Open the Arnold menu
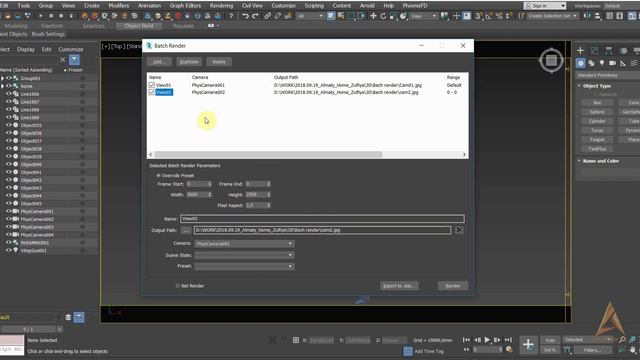Screen dimensions: 640x360 pyautogui.click(x=367, y=6)
